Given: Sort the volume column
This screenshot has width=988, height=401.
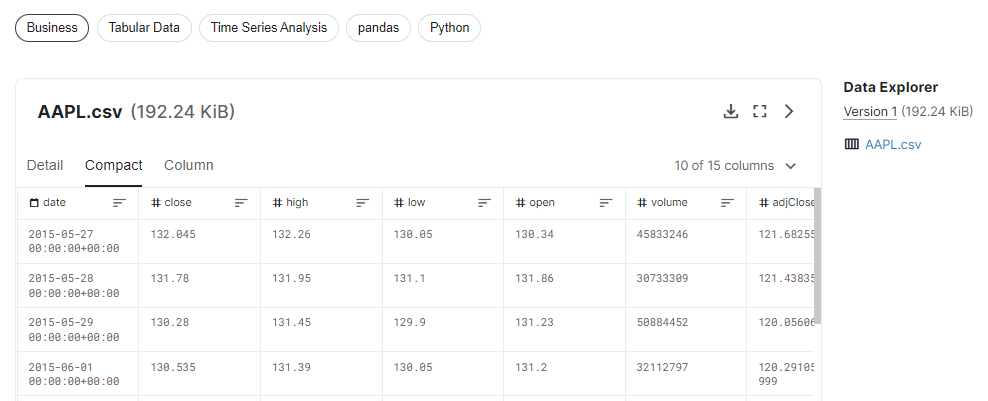Looking at the screenshot, I should (728, 202).
